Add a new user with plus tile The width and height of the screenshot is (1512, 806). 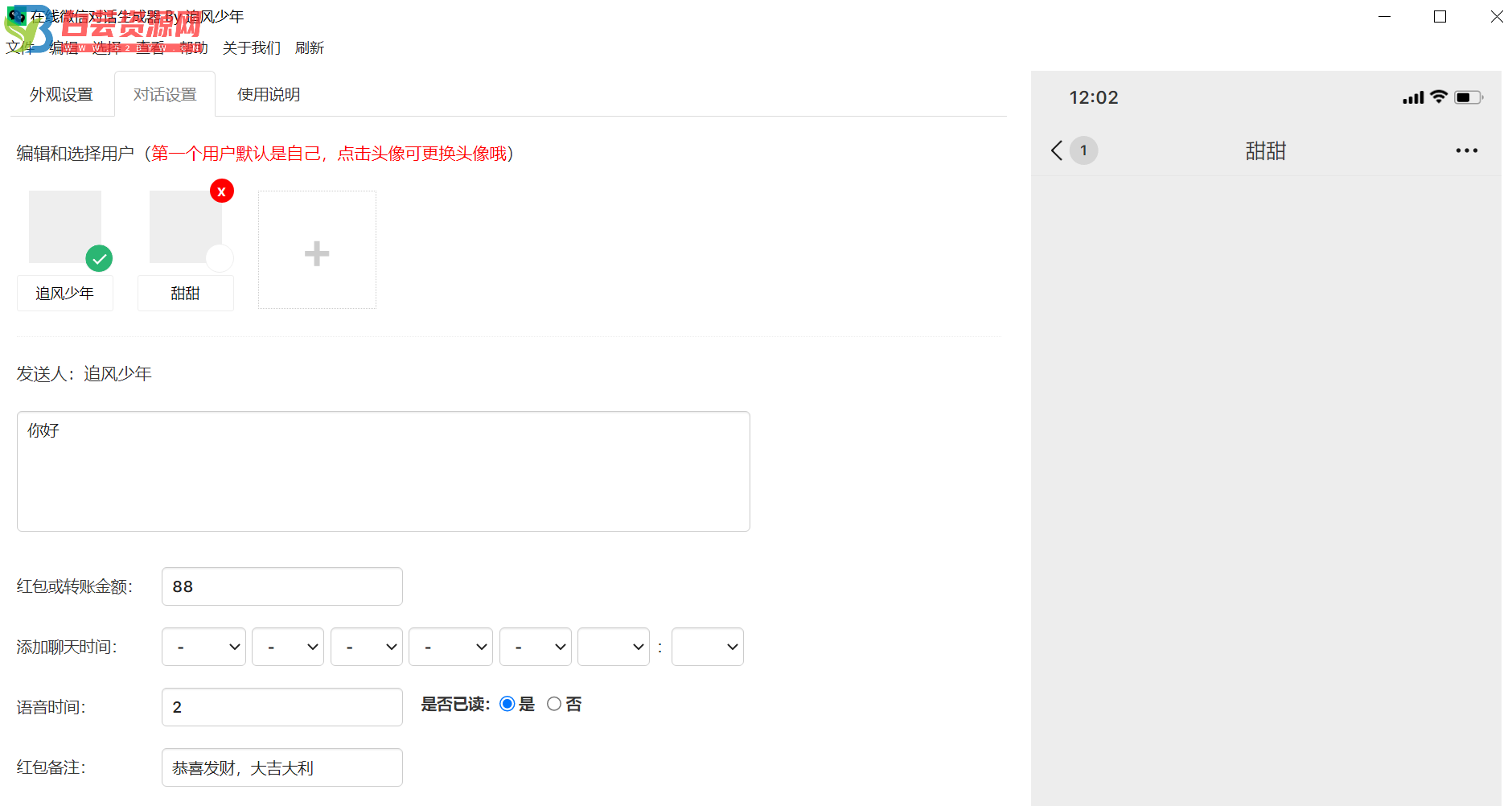click(317, 250)
